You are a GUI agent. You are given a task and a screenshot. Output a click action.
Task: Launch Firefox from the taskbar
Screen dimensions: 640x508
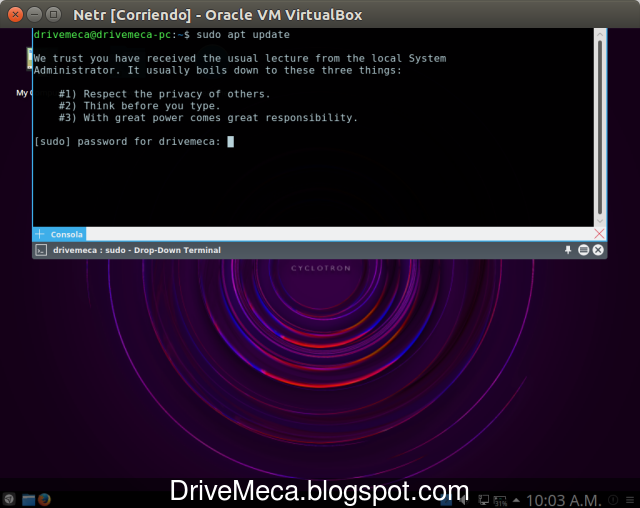pos(44,499)
